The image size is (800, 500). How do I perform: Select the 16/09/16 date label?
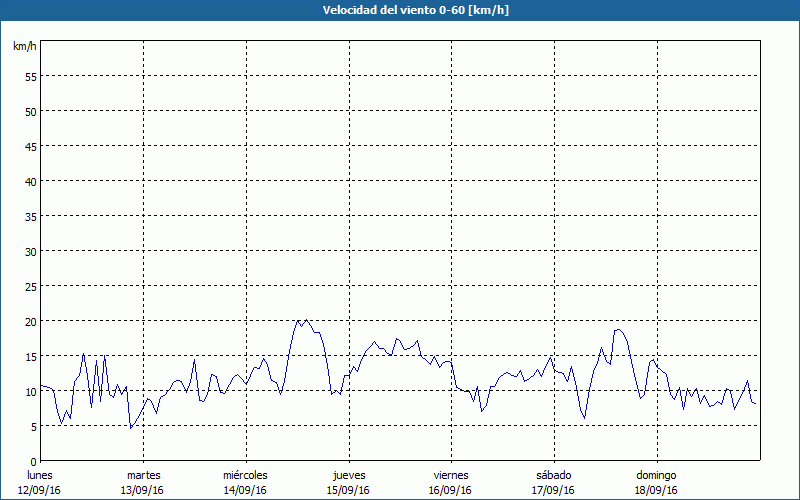[x=451, y=490]
